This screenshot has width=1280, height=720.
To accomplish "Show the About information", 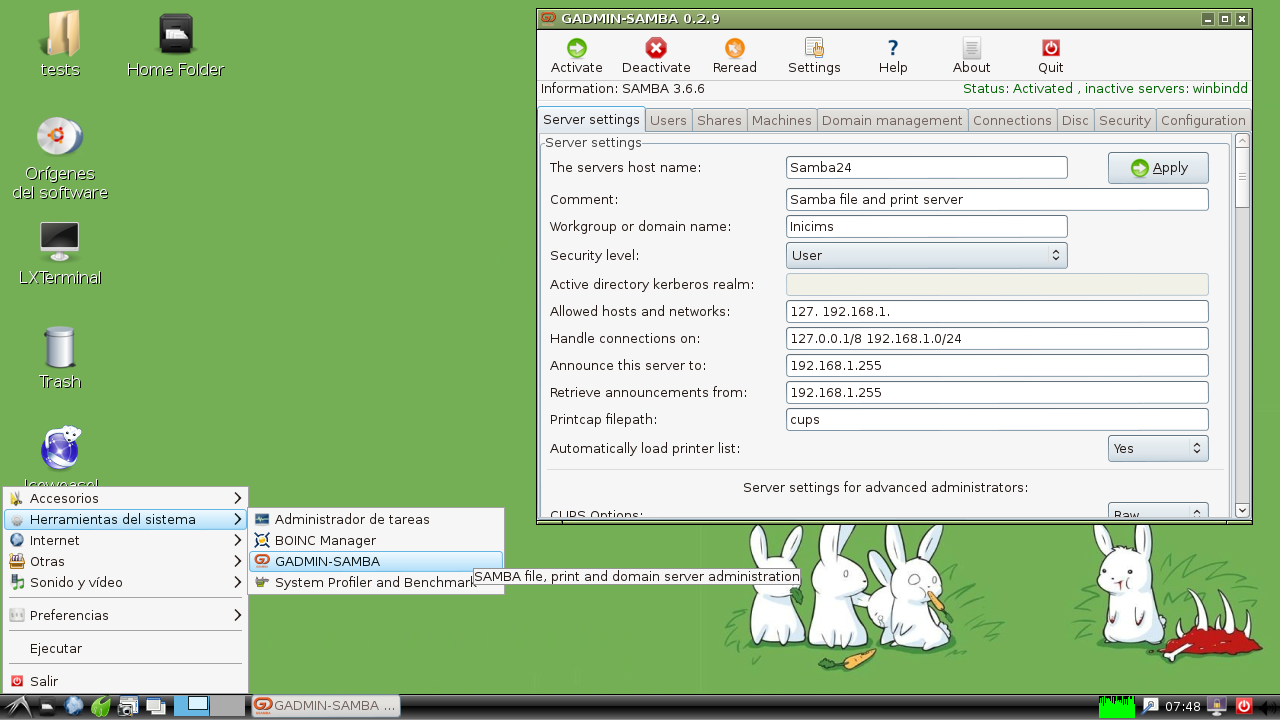I will point(970,55).
